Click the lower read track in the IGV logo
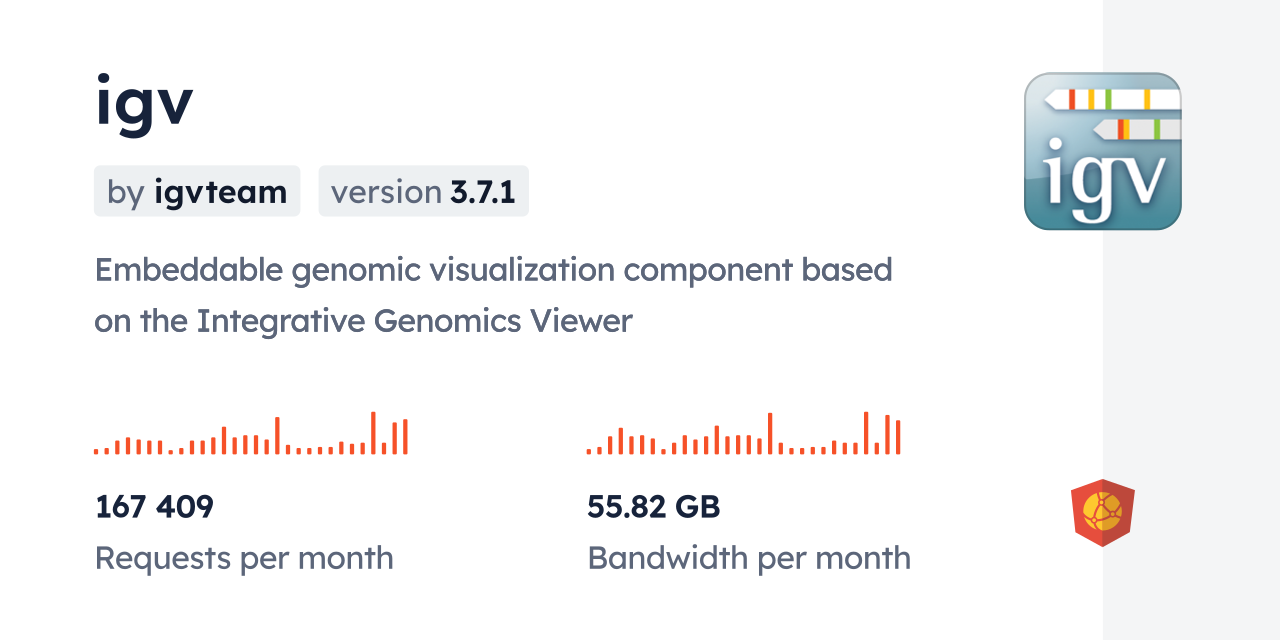1280x640 pixels. [1137, 129]
